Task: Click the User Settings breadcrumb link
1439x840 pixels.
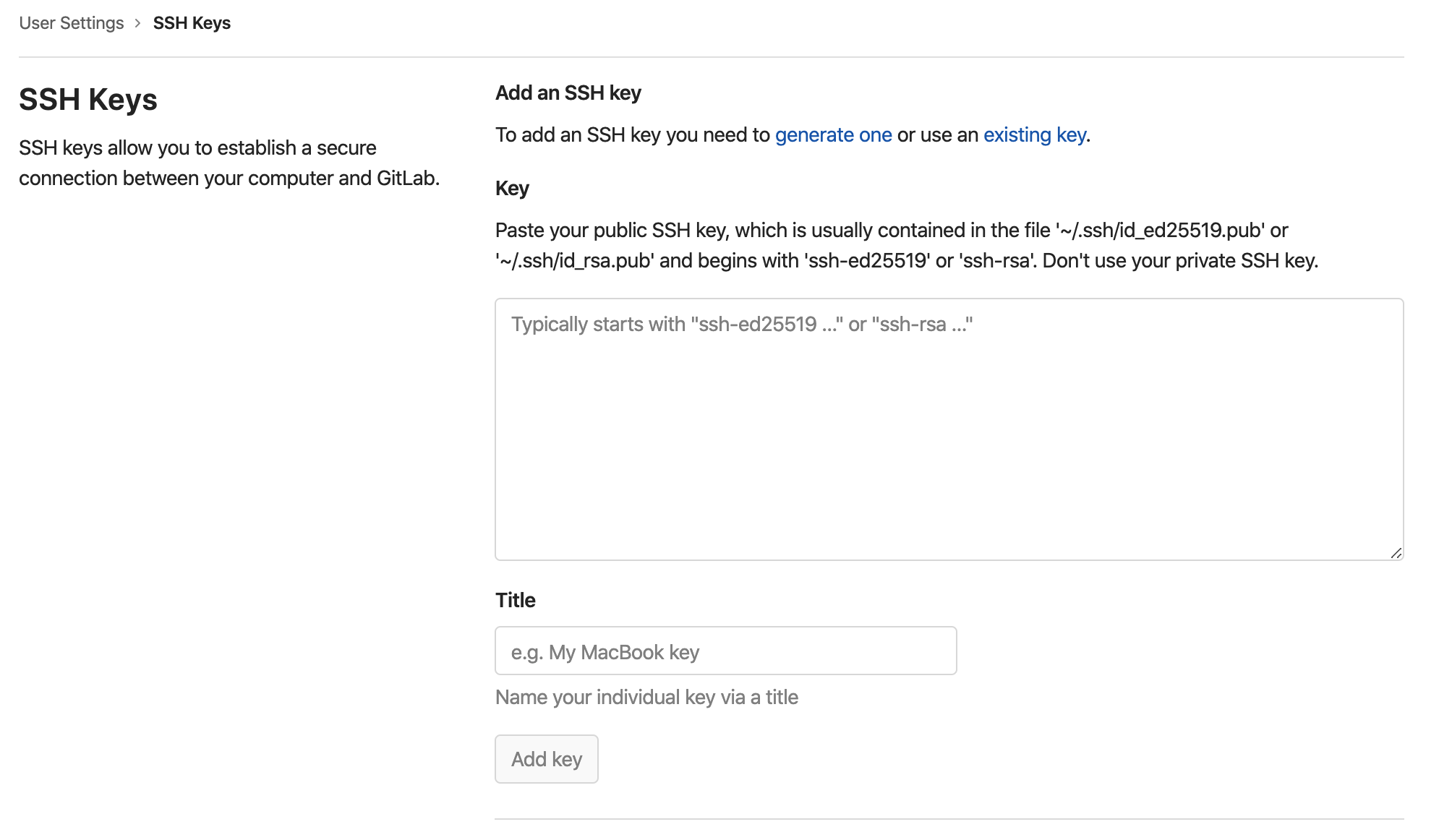Action: pyautogui.click(x=71, y=23)
